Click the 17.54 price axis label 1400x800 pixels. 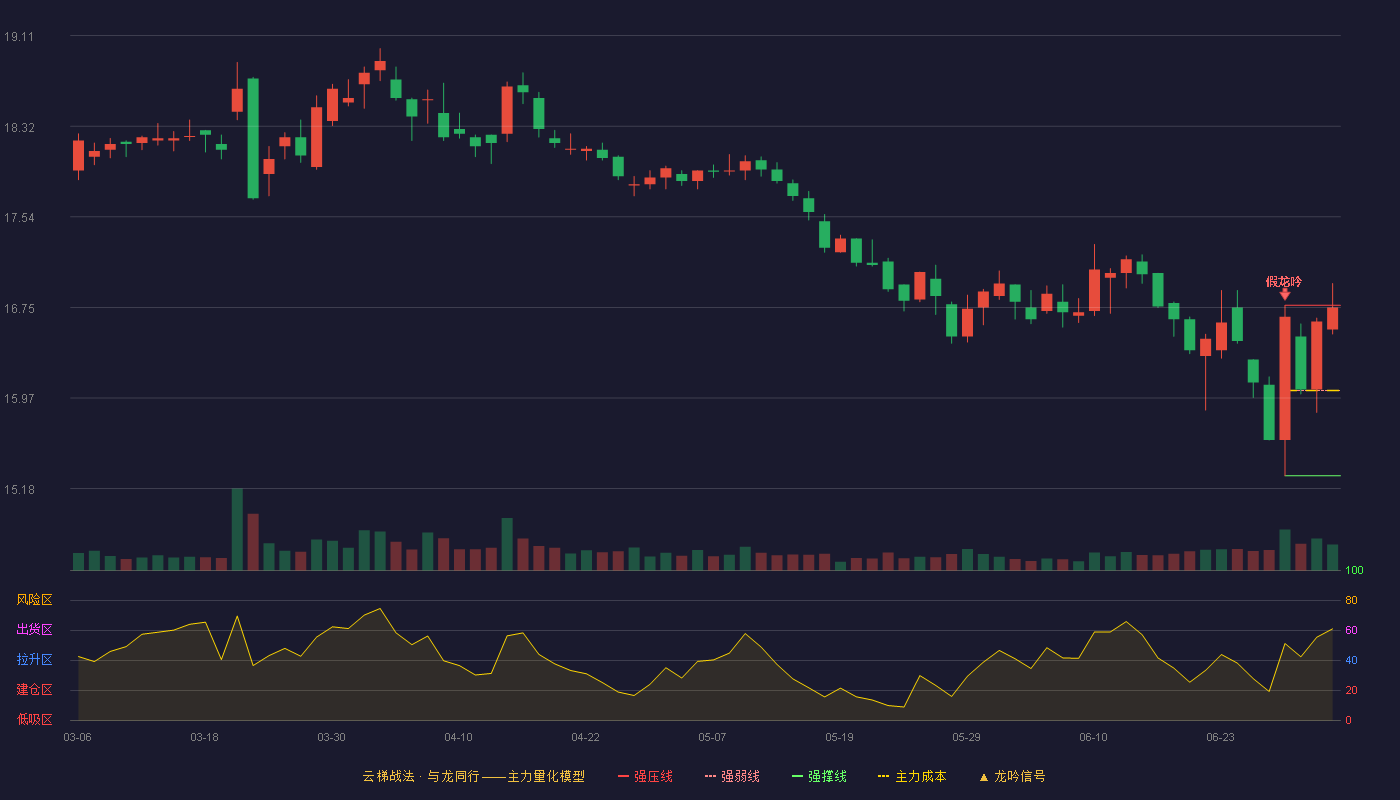[x=19, y=218]
